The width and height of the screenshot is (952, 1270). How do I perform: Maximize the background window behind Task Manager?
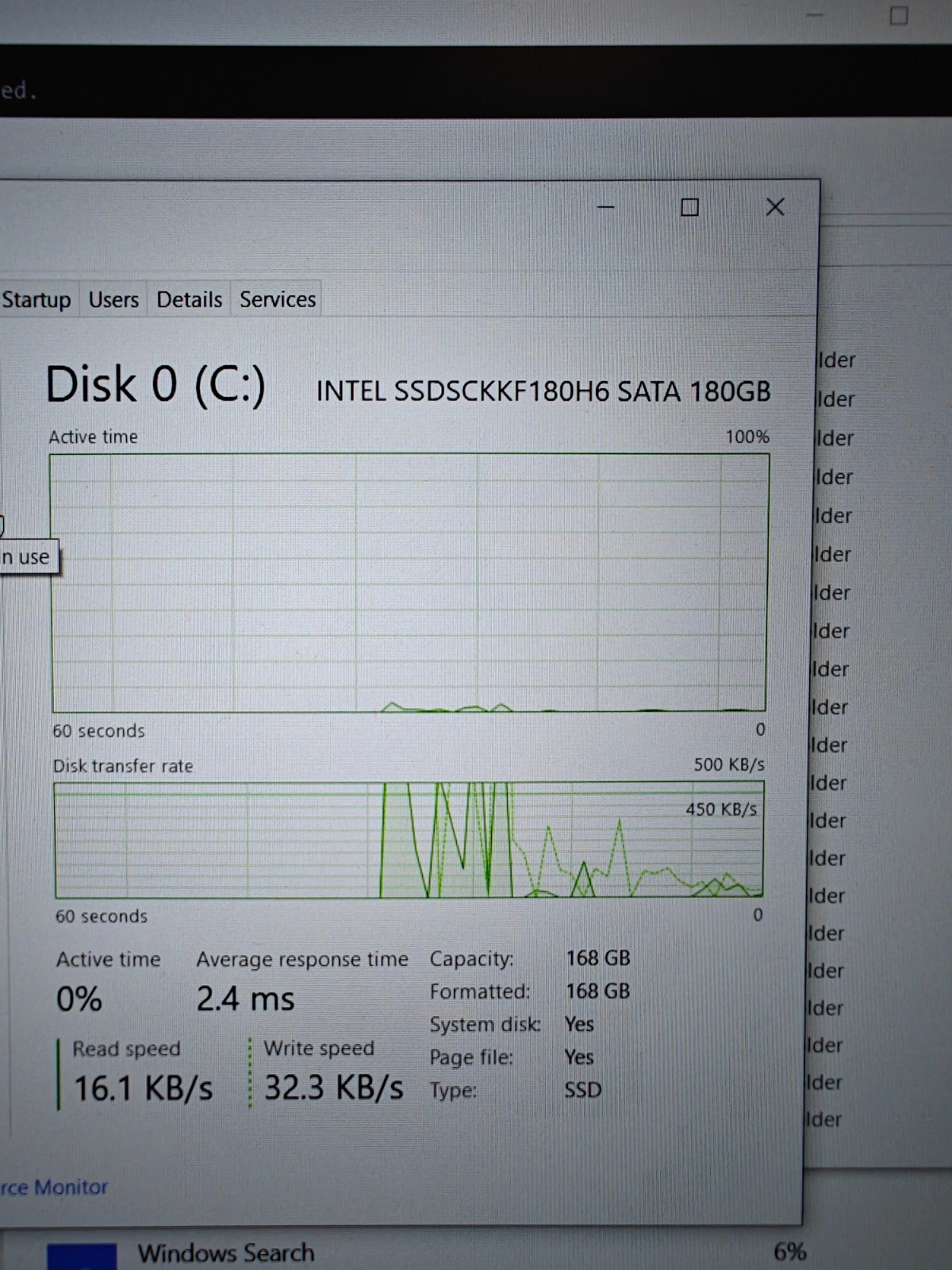(x=898, y=15)
